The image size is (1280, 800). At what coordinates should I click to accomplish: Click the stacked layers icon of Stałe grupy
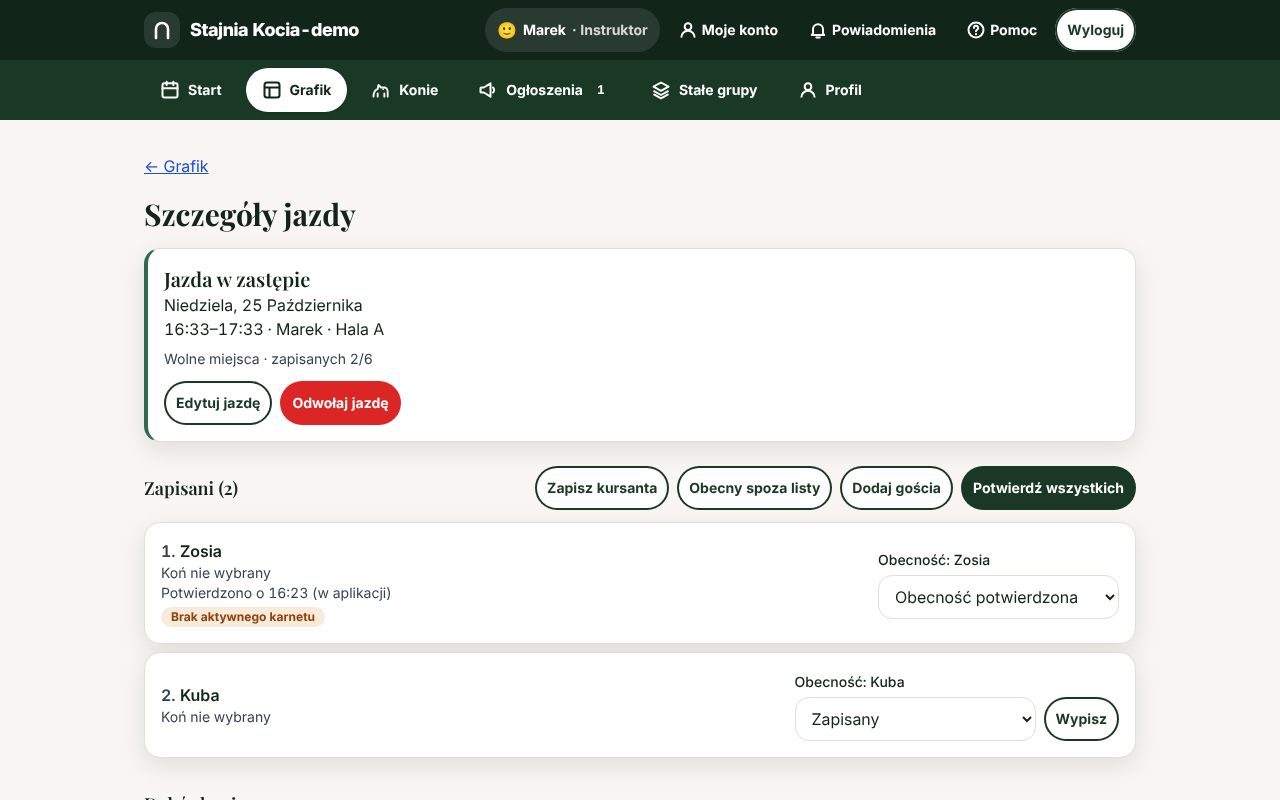[661, 90]
